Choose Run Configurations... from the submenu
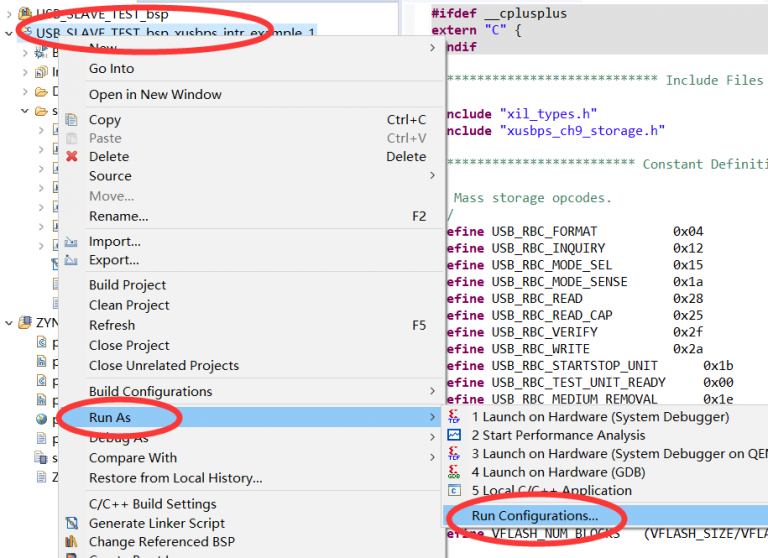Image resolution: width=768 pixels, height=558 pixels. [535, 516]
